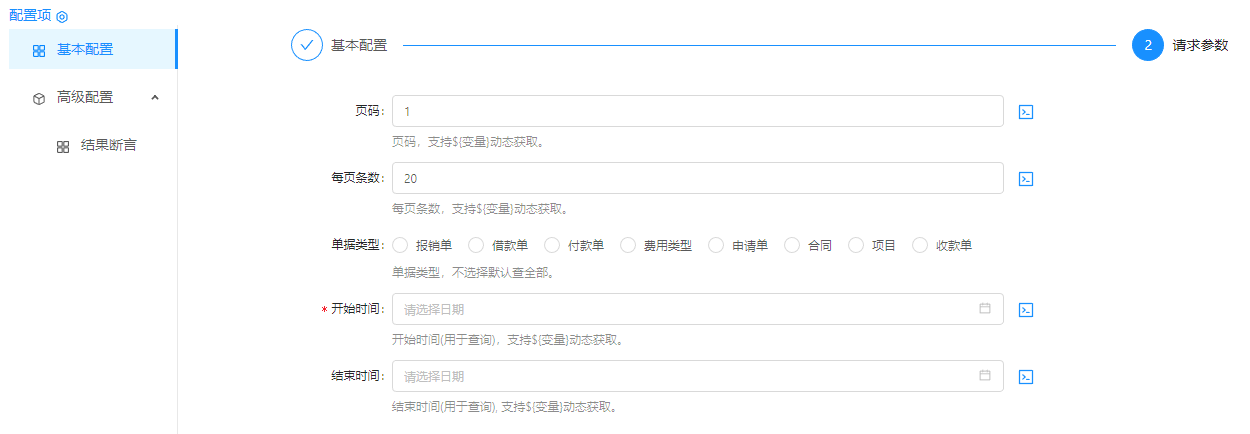This screenshot has height=434, width=1250.
Task: Select the 借款单 radio option
Action: [x=477, y=245]
